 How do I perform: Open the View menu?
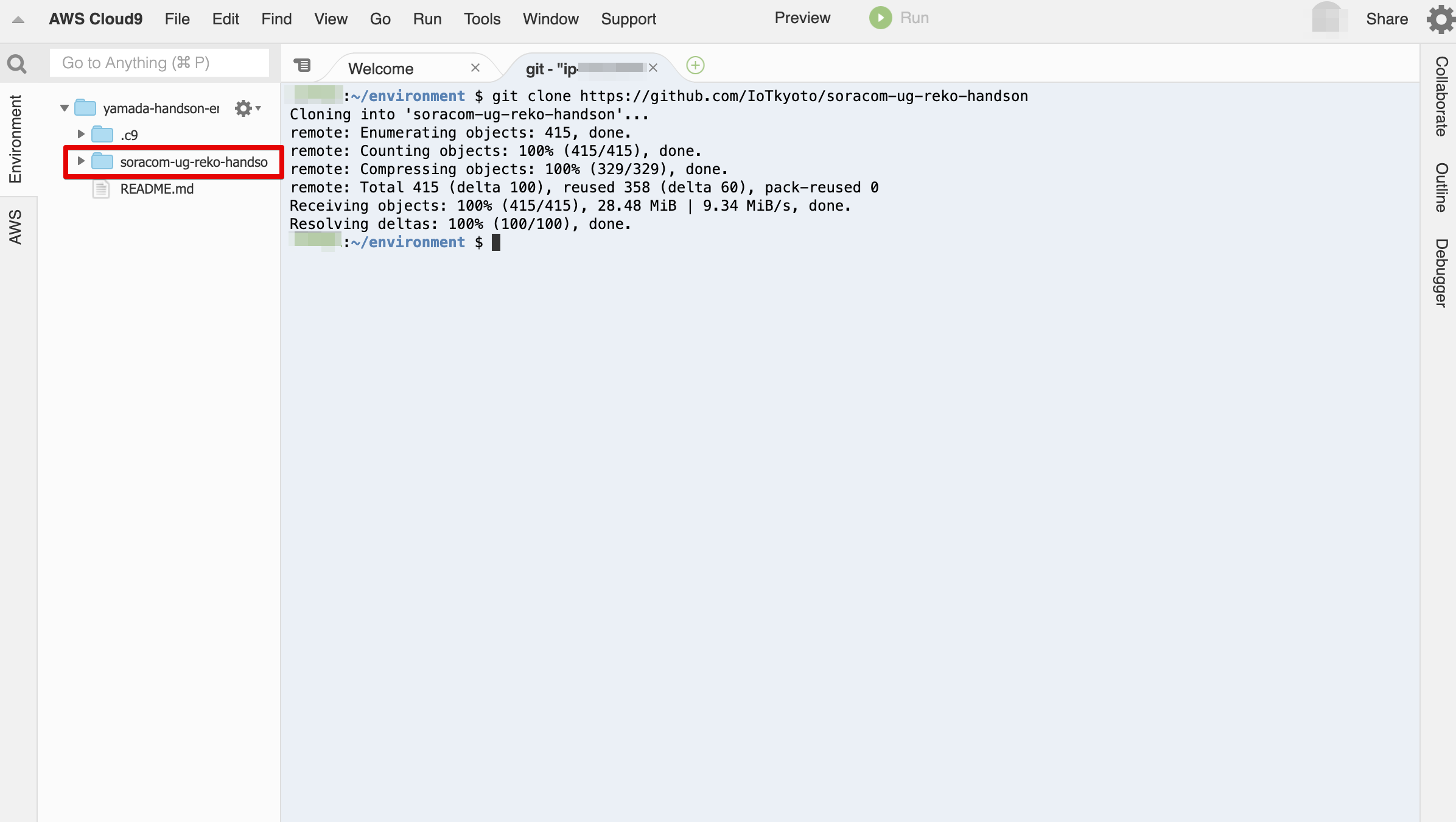pos(331,19)
